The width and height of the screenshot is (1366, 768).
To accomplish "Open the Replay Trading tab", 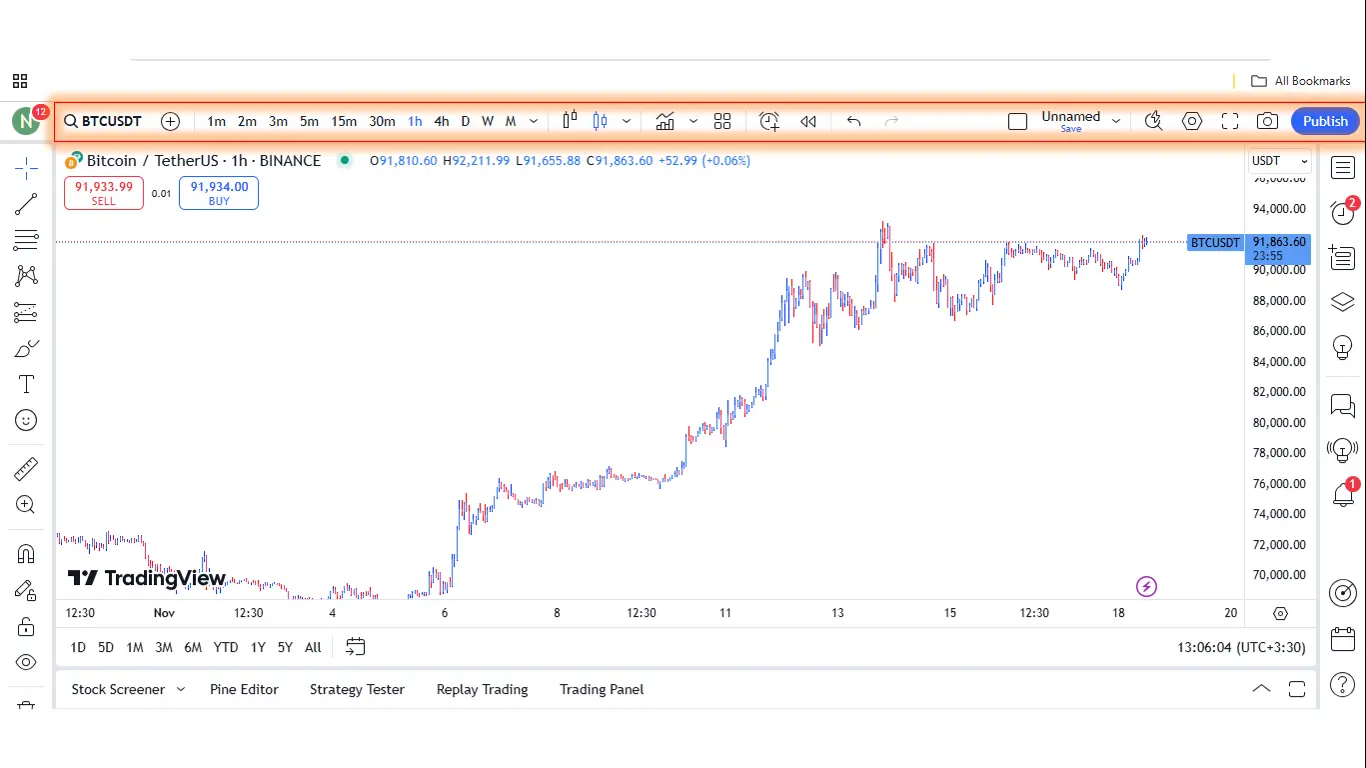I will 482,689.
